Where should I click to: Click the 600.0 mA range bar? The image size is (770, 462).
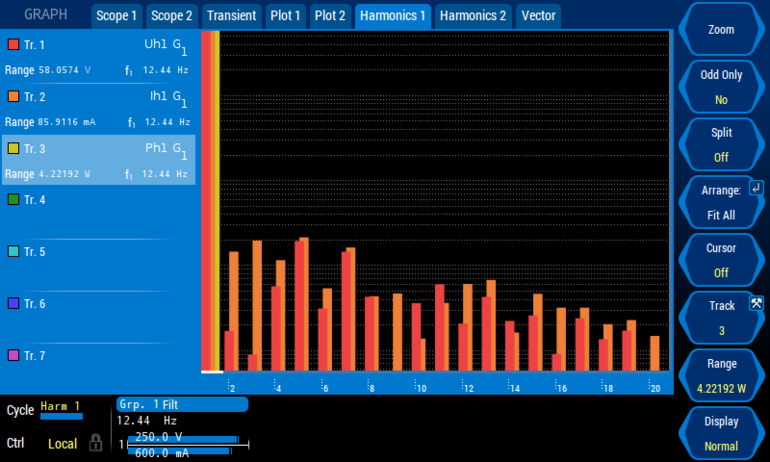(x=179, y=452)
